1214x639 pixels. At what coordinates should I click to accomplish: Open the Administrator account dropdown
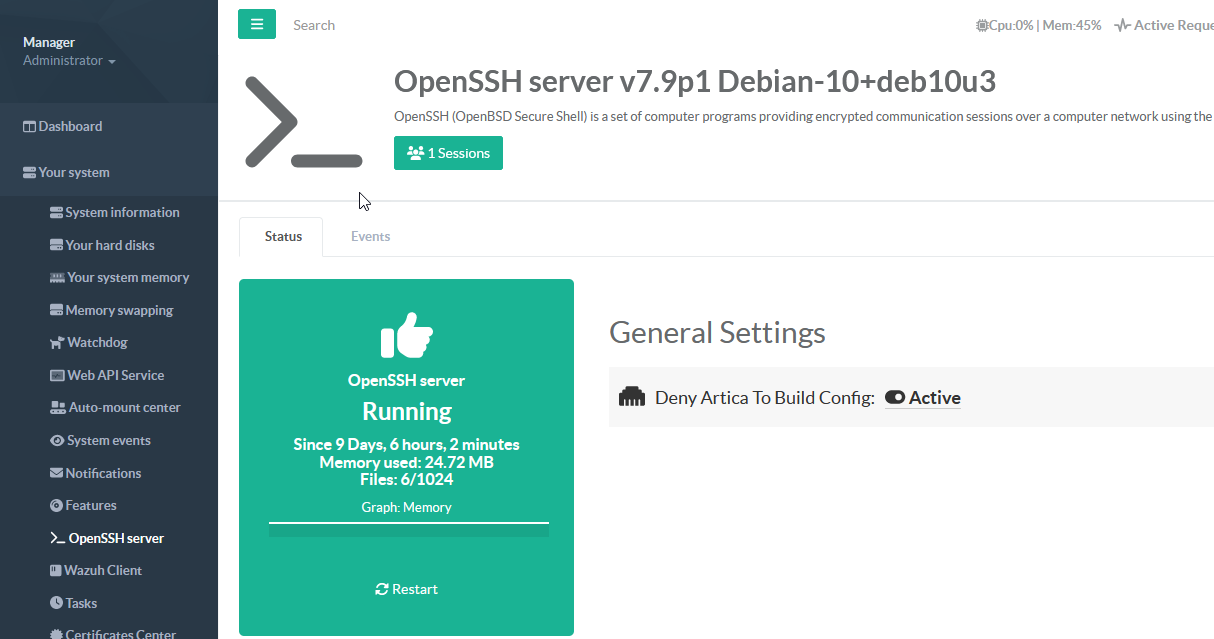(69, 61)
